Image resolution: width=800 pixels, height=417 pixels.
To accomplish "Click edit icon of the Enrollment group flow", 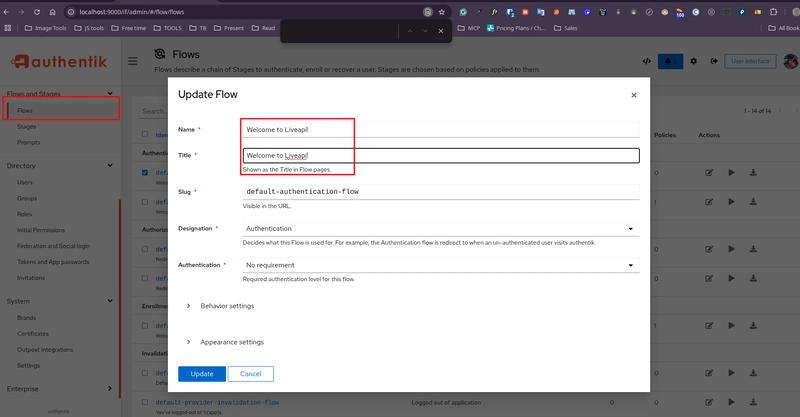I will [x=709, y=326].
